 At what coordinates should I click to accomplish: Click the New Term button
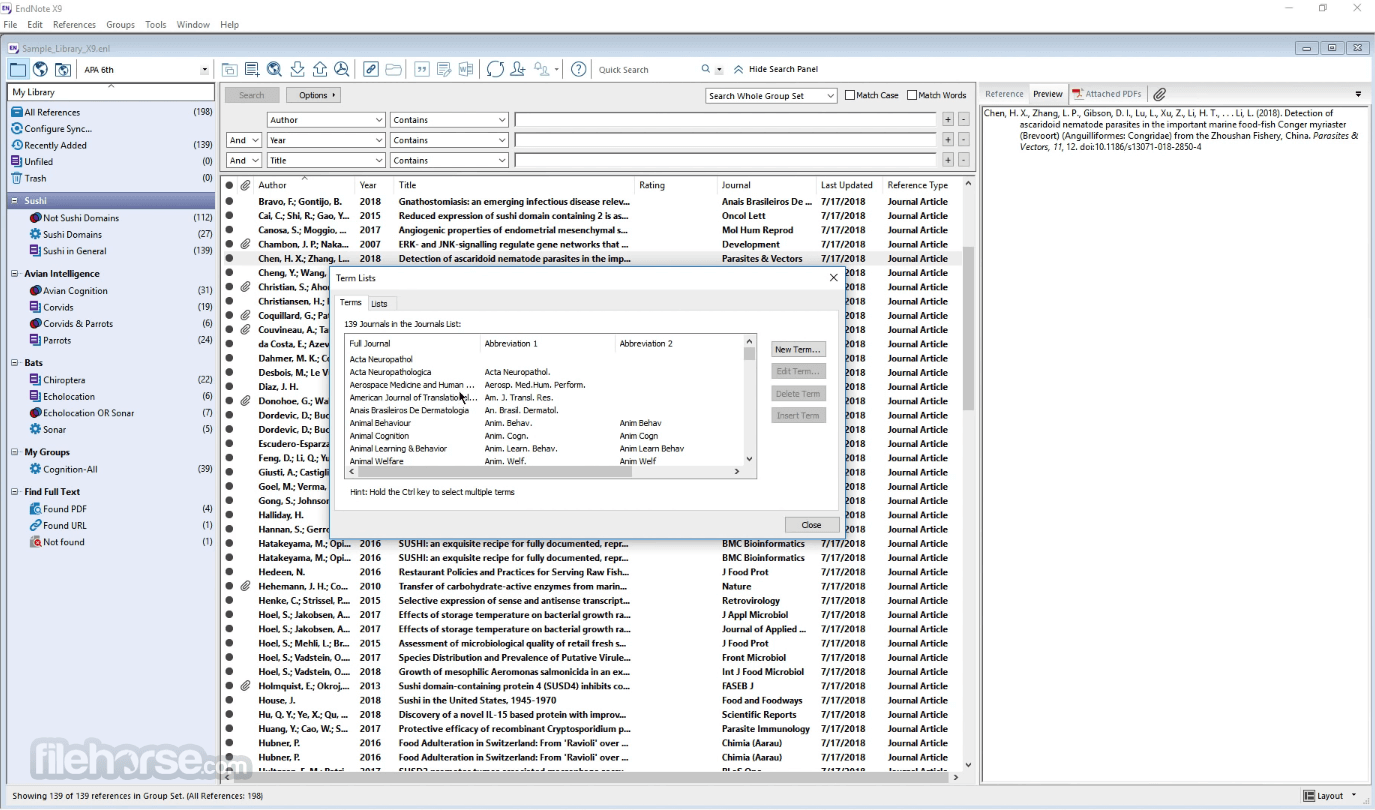tap(798, 349)
